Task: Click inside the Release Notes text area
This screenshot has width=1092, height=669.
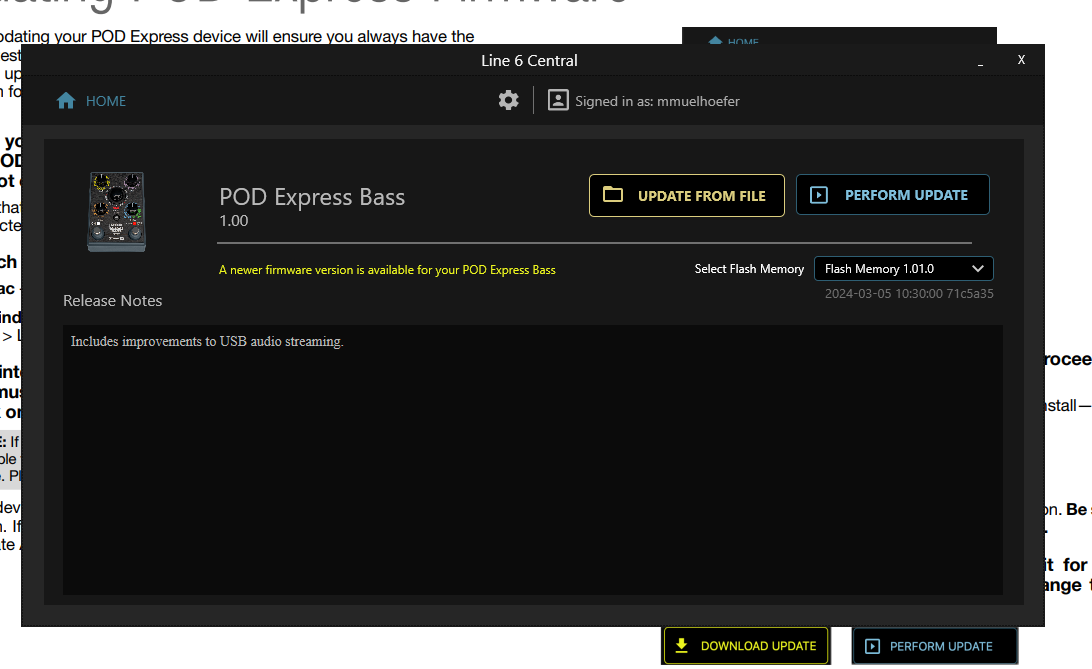Action: tap(532, 460)
